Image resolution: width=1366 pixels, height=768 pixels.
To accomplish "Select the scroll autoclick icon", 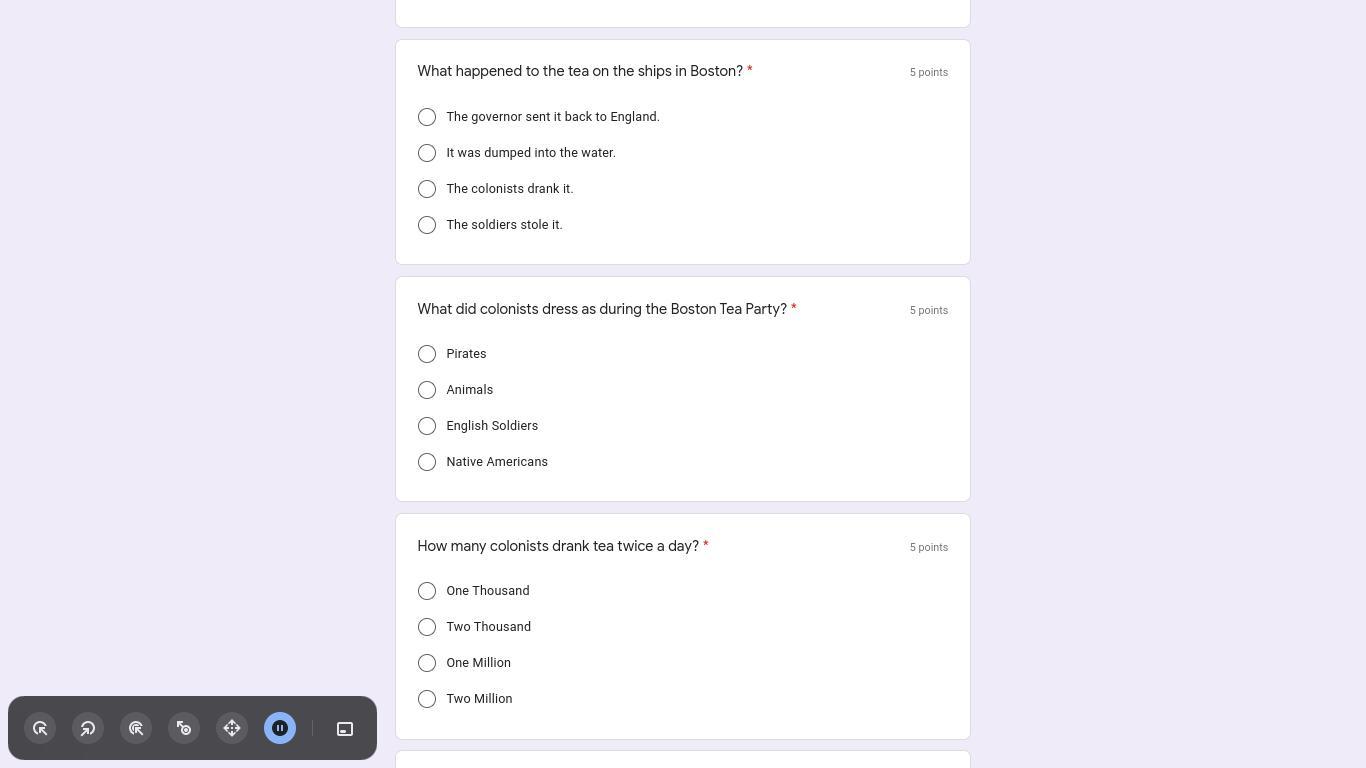I will pyautogui.click(x=232, y=728).
